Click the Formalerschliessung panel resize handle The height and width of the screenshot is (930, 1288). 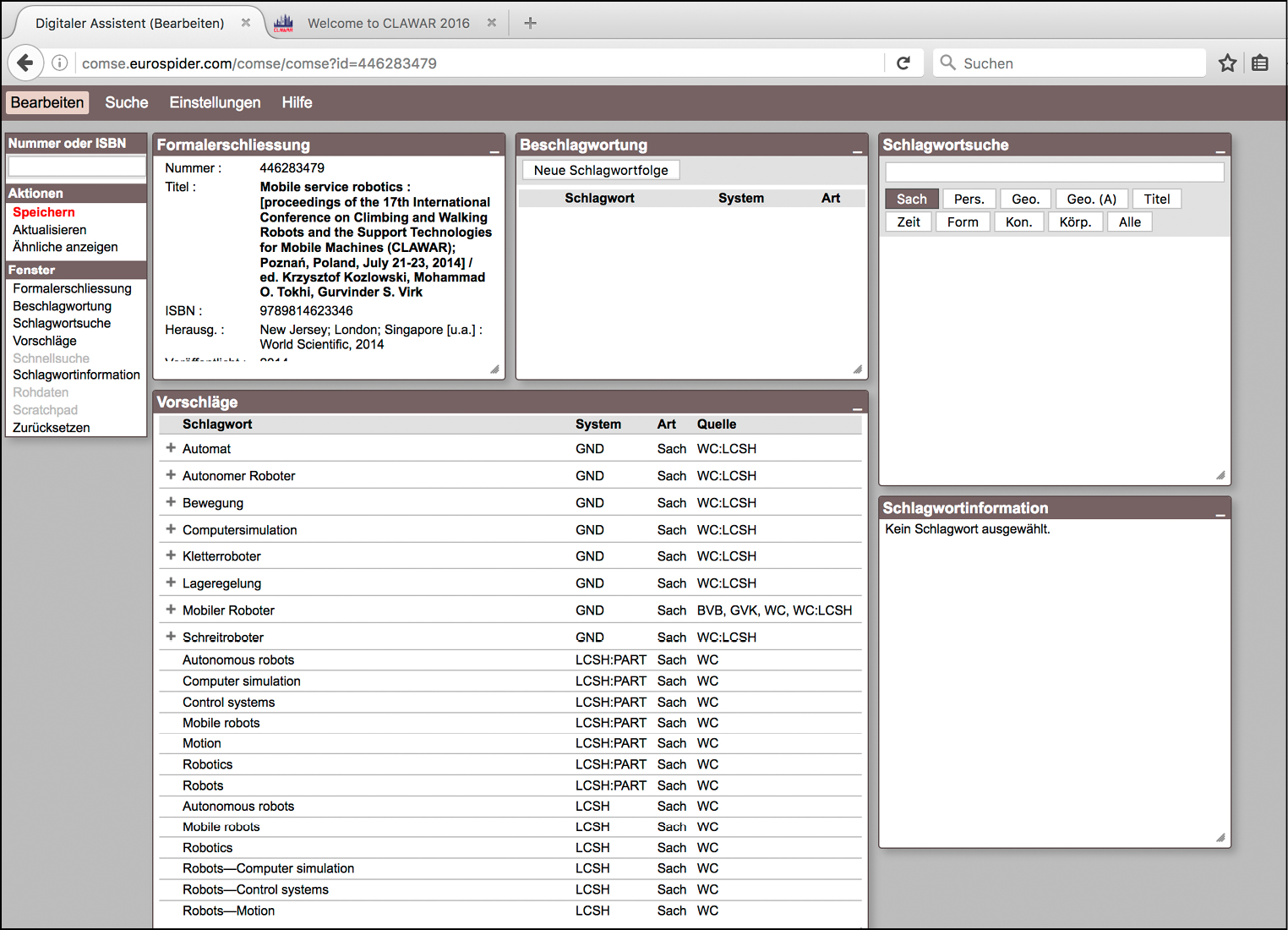[494, 369]
